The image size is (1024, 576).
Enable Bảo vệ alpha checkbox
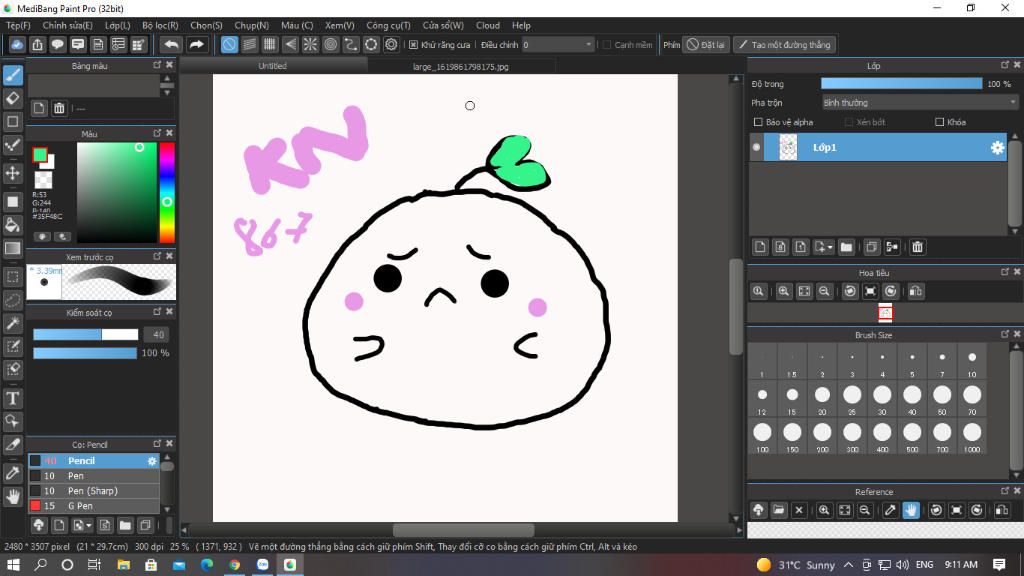click(x=758, y=122)
